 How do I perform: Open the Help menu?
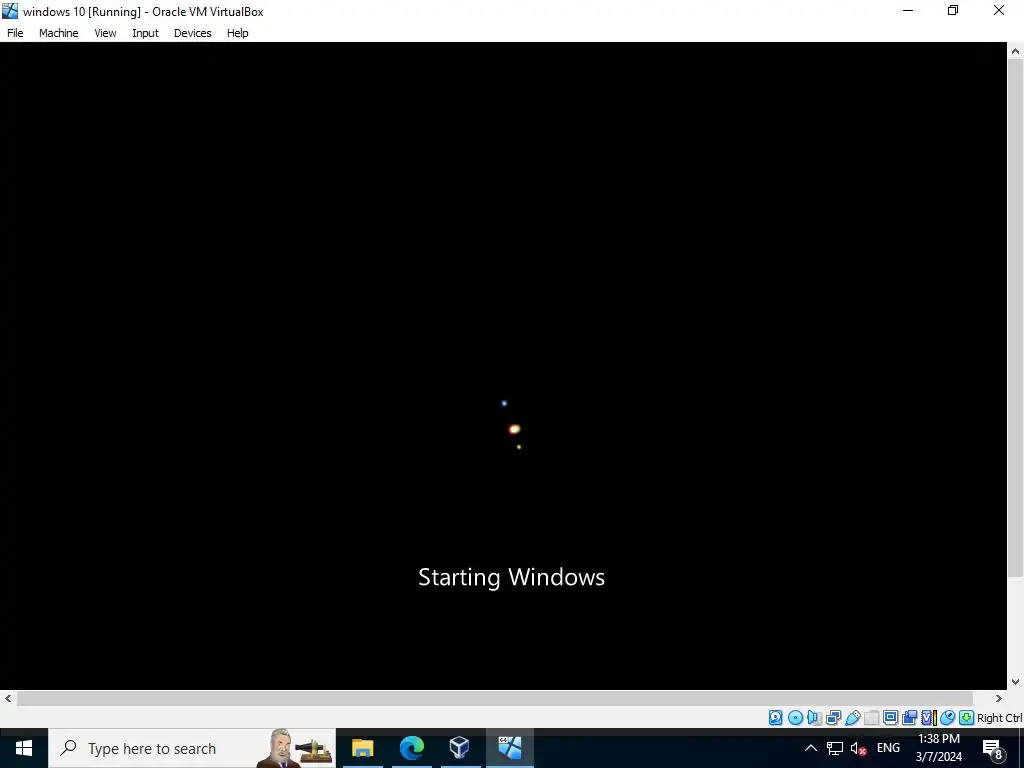pyautogui.click(x=237, y=33)
